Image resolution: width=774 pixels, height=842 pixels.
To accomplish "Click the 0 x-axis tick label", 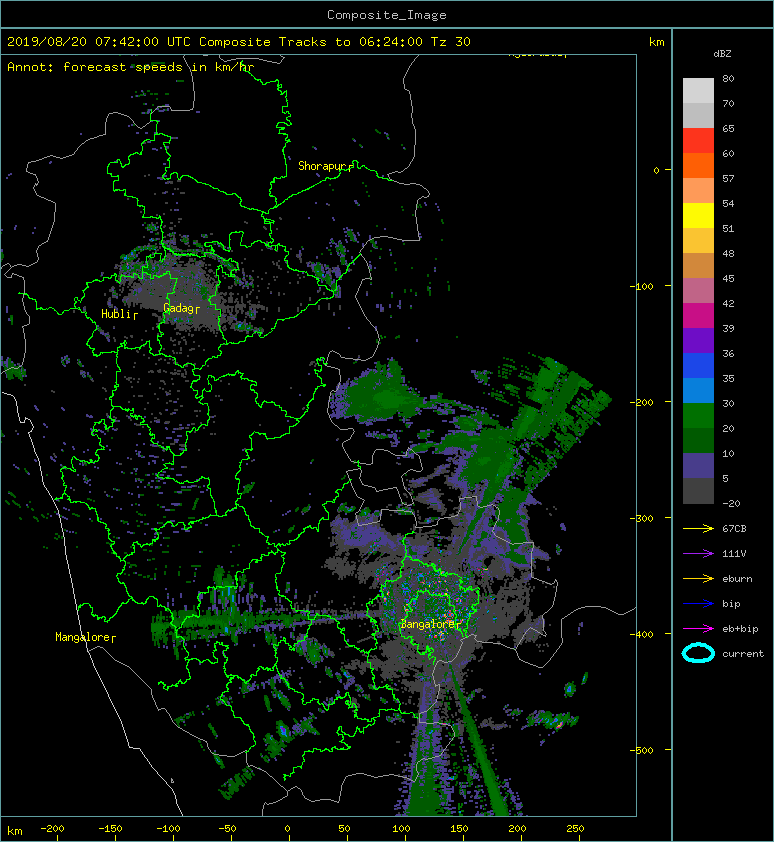I will tap(287, 828).
